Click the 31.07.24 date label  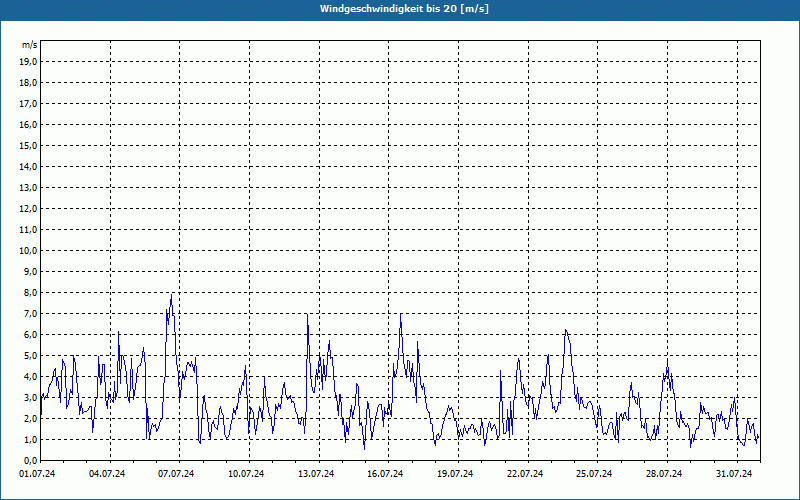click(734, 474)
